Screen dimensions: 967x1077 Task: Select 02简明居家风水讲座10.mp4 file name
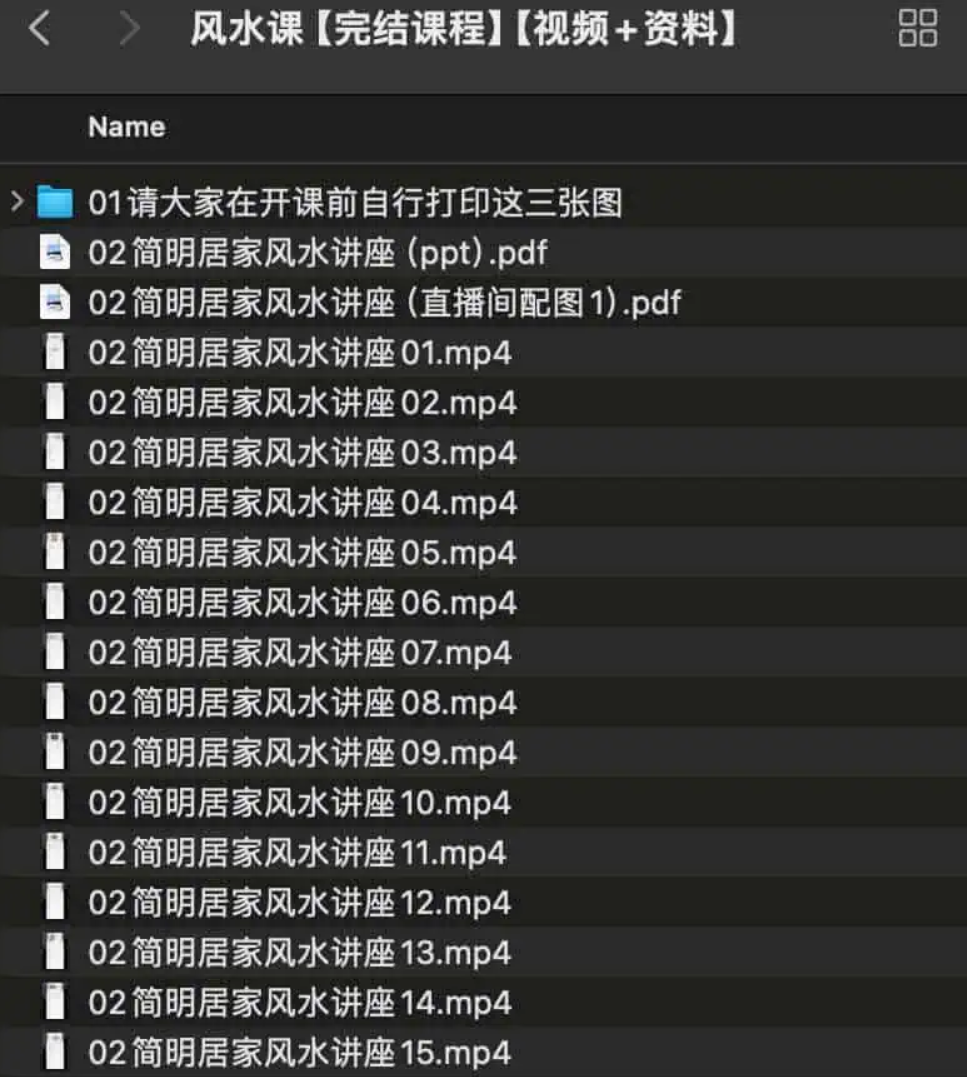300,802
